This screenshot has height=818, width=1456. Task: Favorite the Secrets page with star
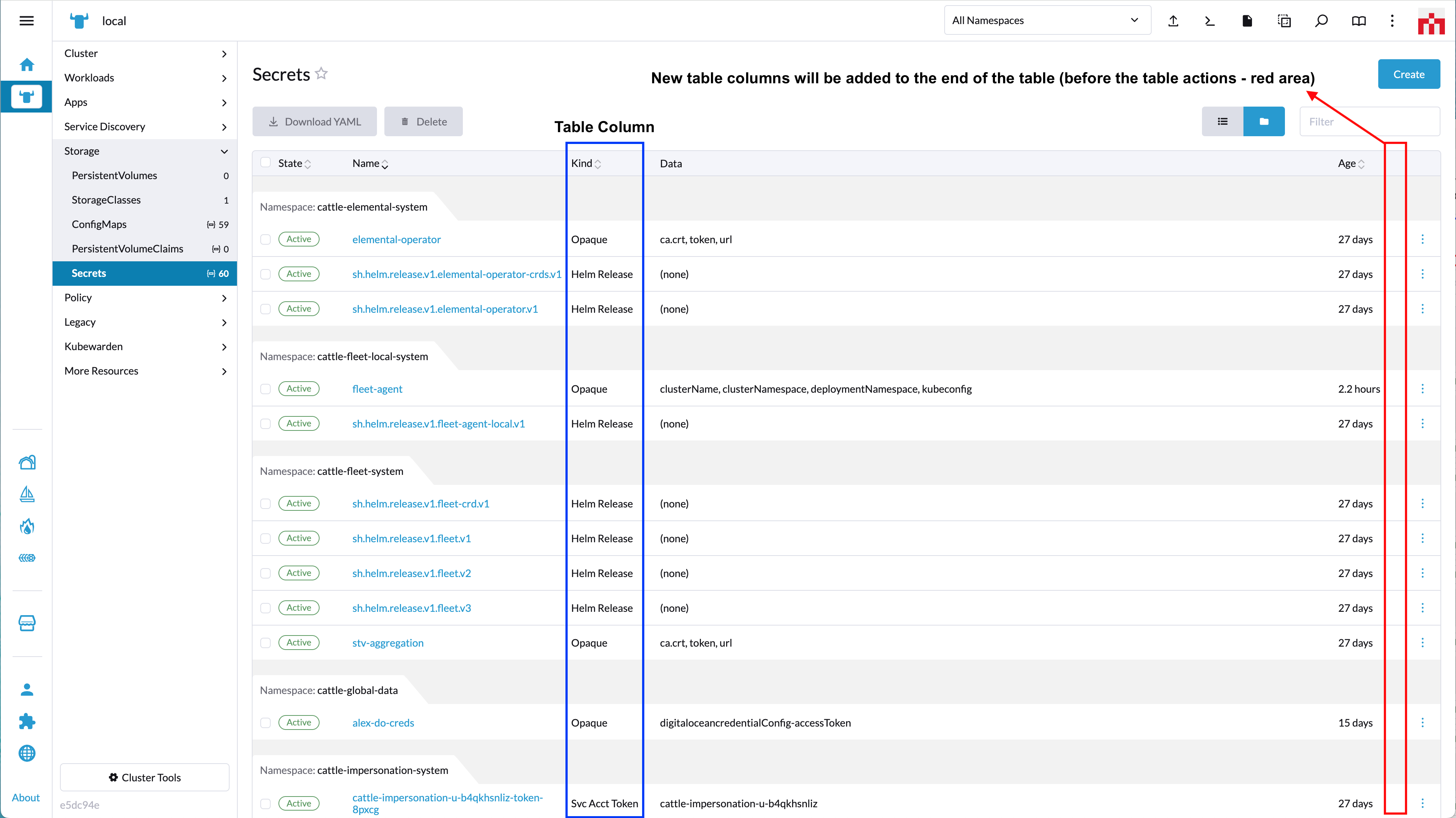(x=321, y=73)
